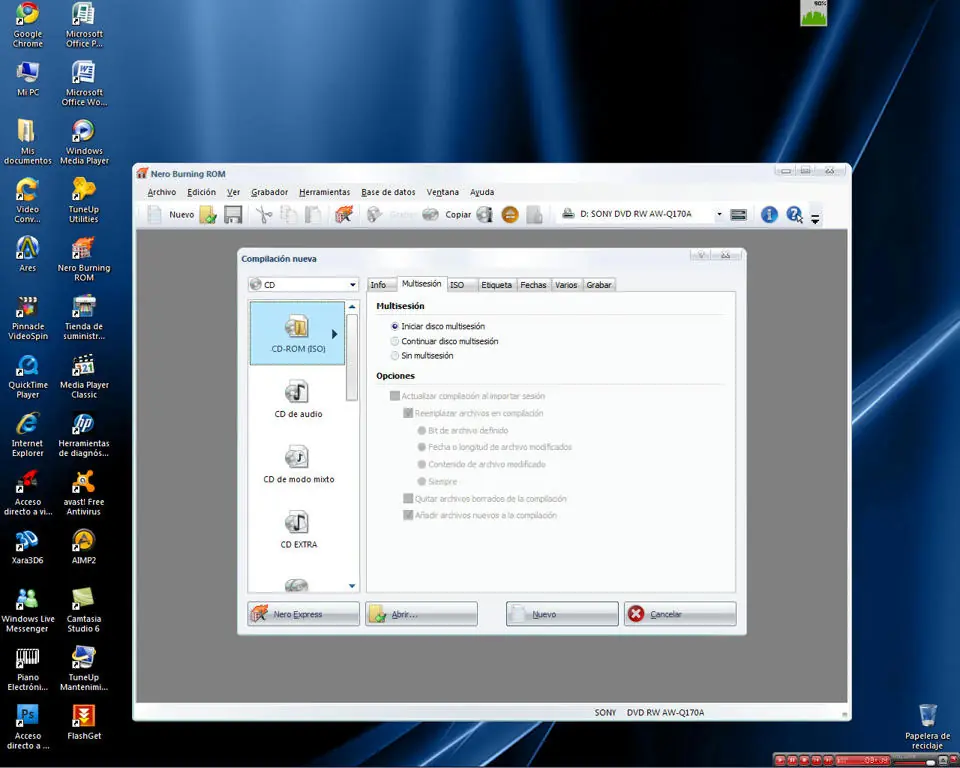Viewport: 960px width, 768px height.
Task: Open the blue info icon in toolbar
Action: (769, 214)
